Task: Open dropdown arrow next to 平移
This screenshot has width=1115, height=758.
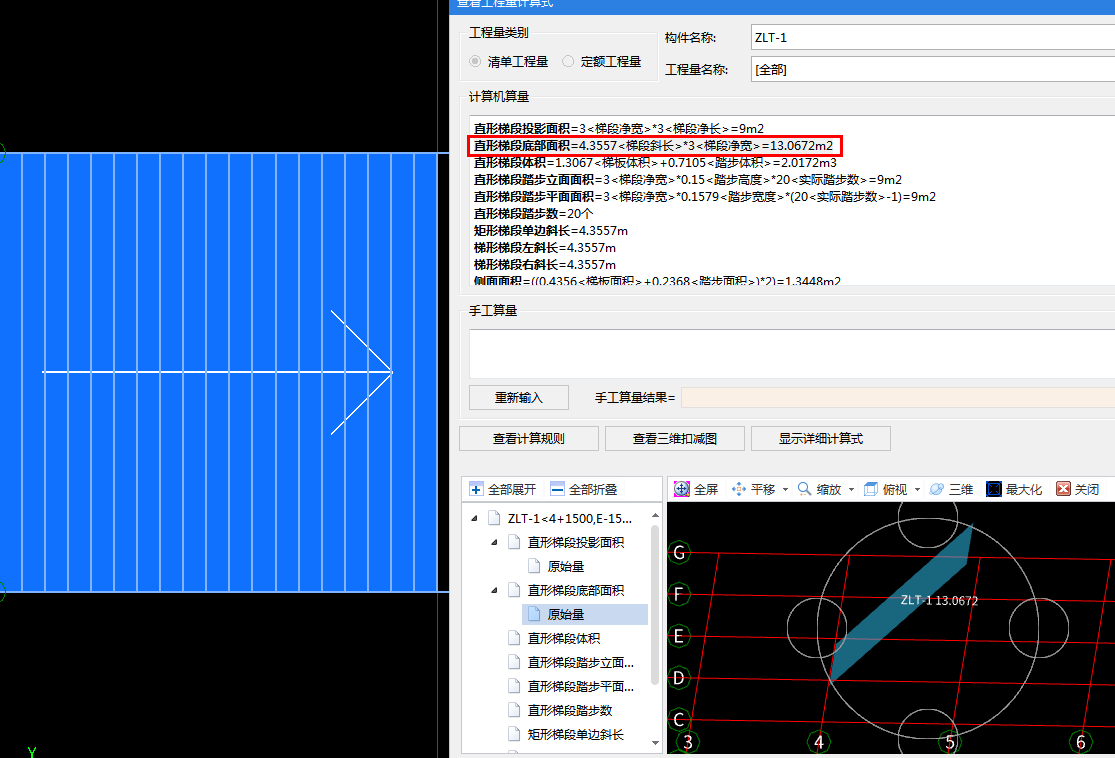Action: tap(785, 489)
